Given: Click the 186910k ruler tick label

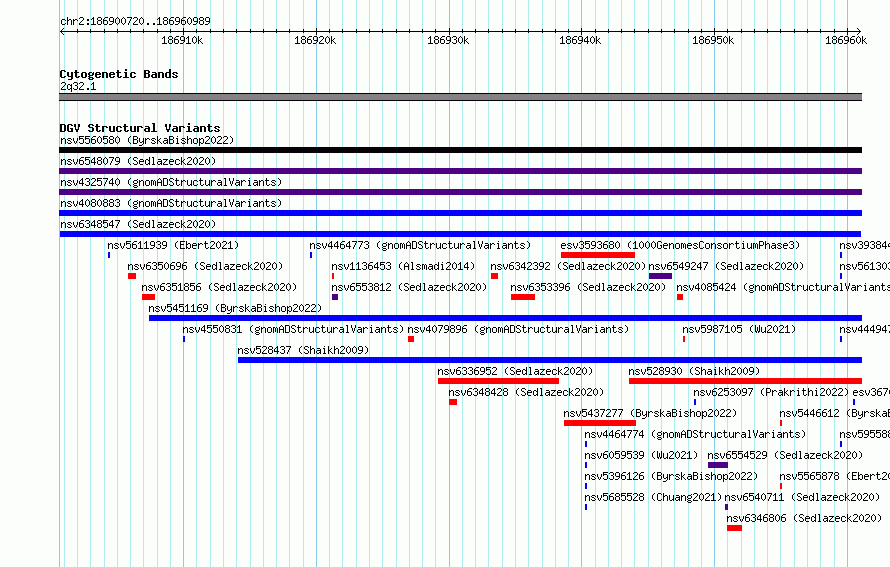Looking at the screenshot, I should [182, 40].
